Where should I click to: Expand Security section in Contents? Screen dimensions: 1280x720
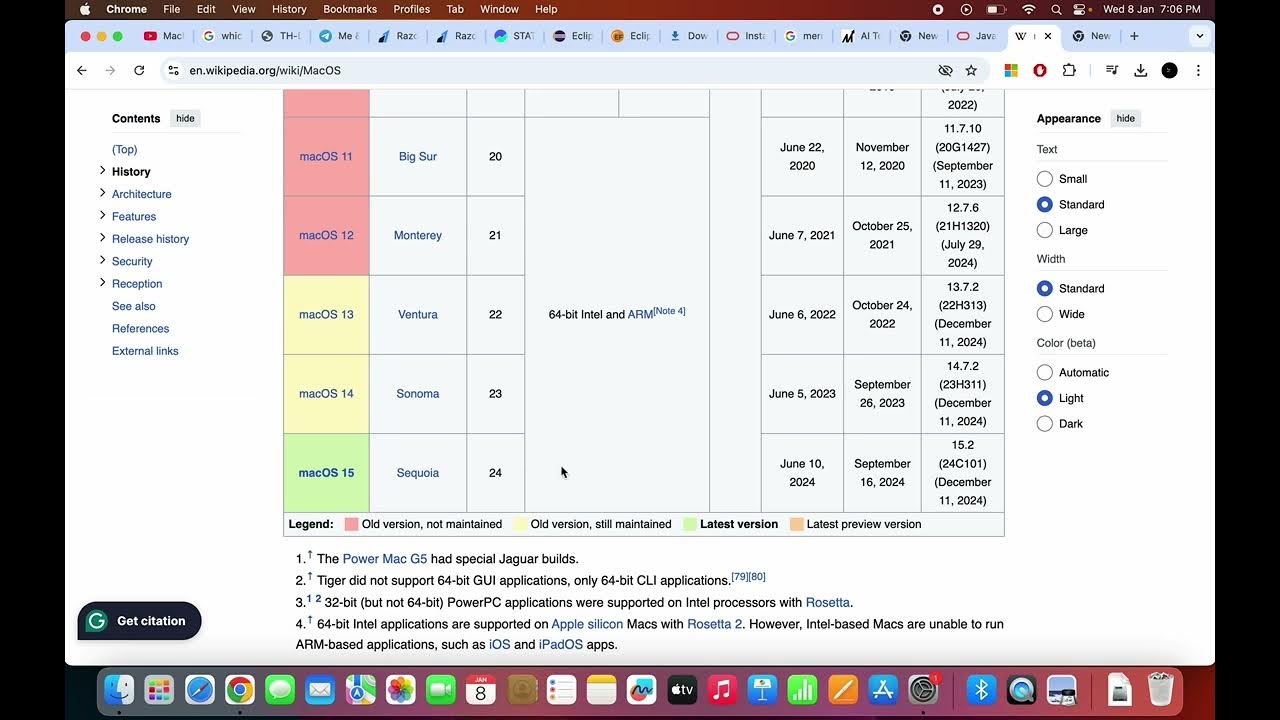tap(102, 260)
